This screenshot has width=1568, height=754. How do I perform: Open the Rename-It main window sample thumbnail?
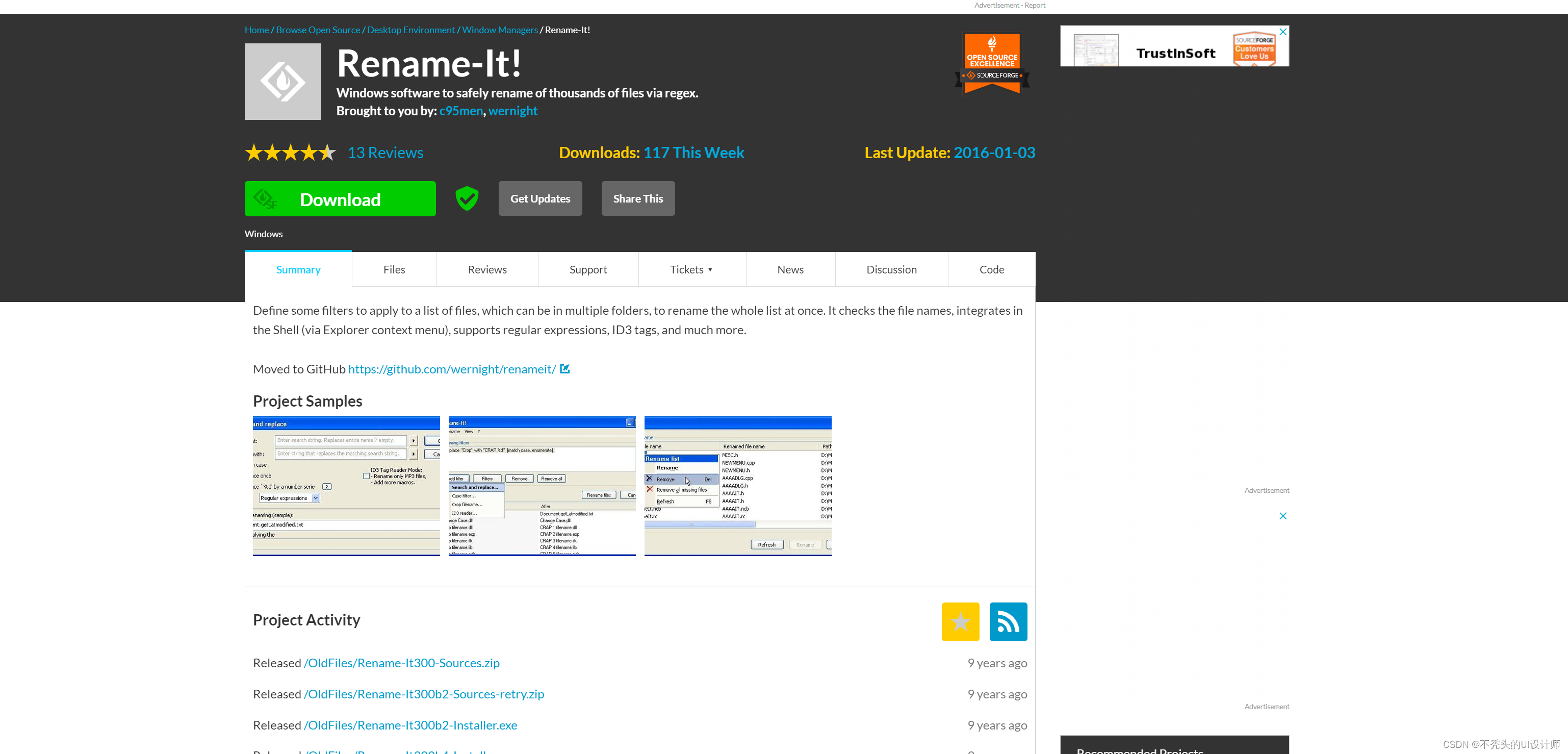[542, 486]
